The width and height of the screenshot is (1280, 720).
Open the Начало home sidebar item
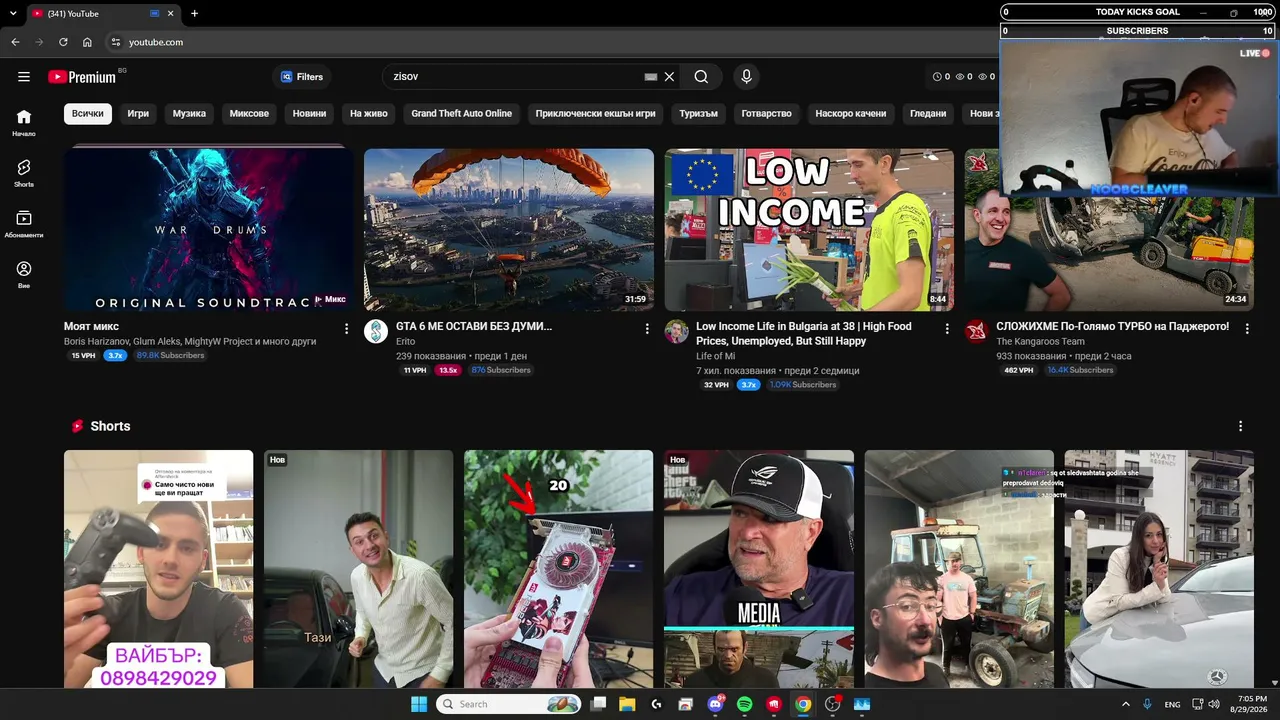(24, 123)
